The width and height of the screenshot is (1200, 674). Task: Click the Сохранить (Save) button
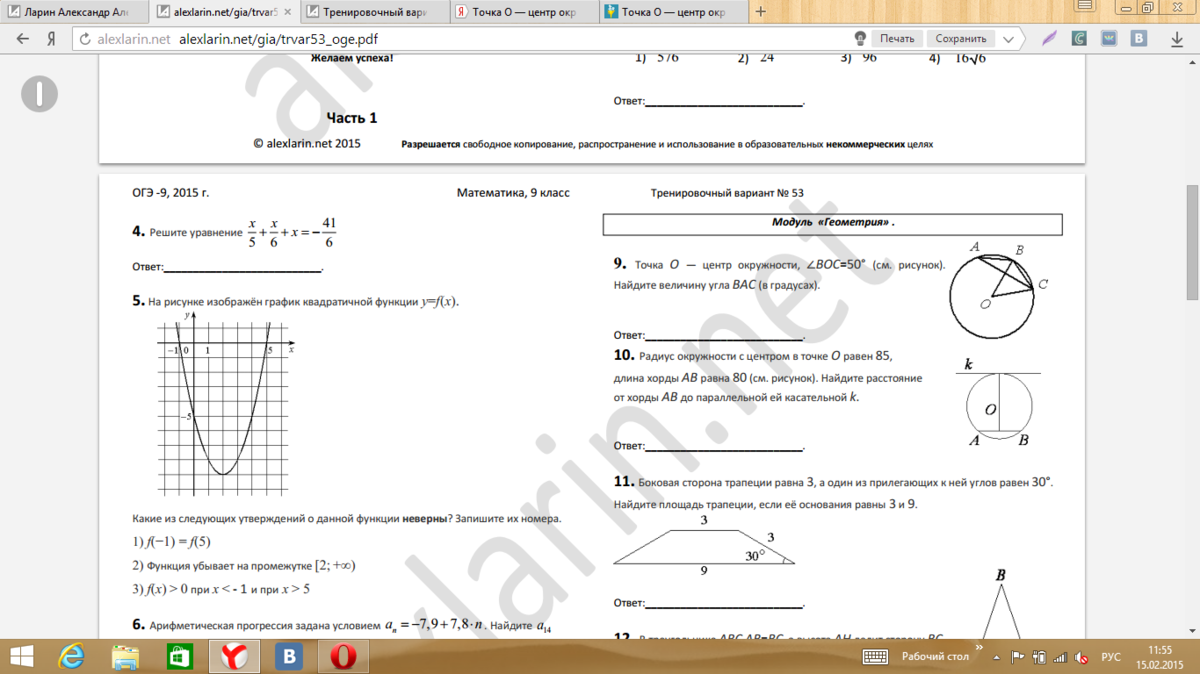[x=961, y=39]
